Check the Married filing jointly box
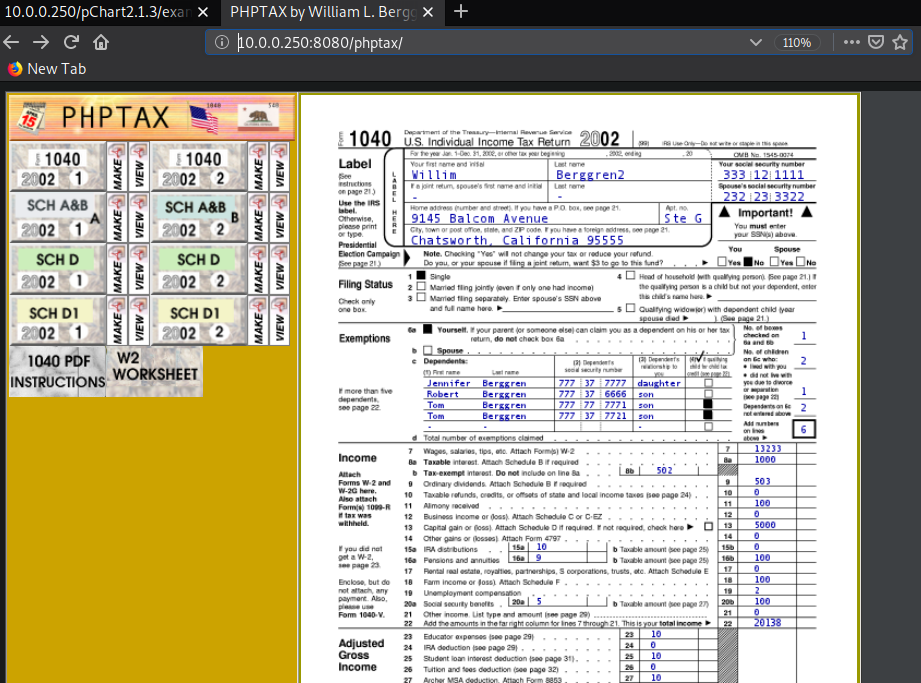Viewport: 921px width, 683px height. tap(421, 286)
